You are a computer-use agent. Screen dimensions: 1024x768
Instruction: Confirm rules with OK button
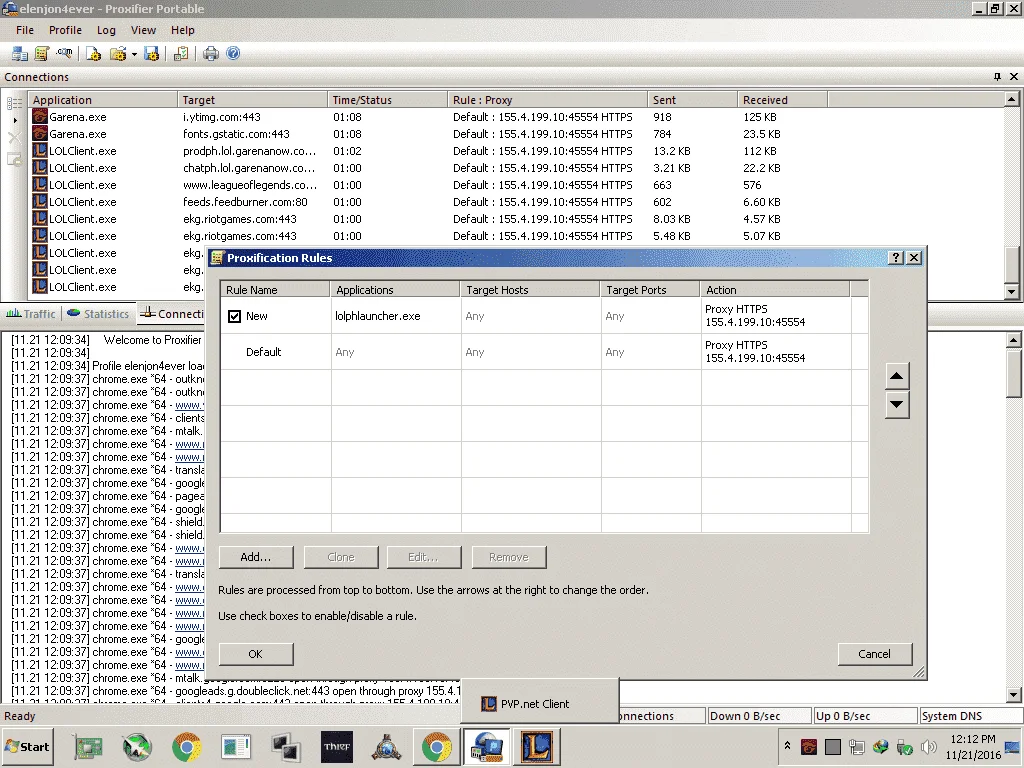[x=255, y=654]
